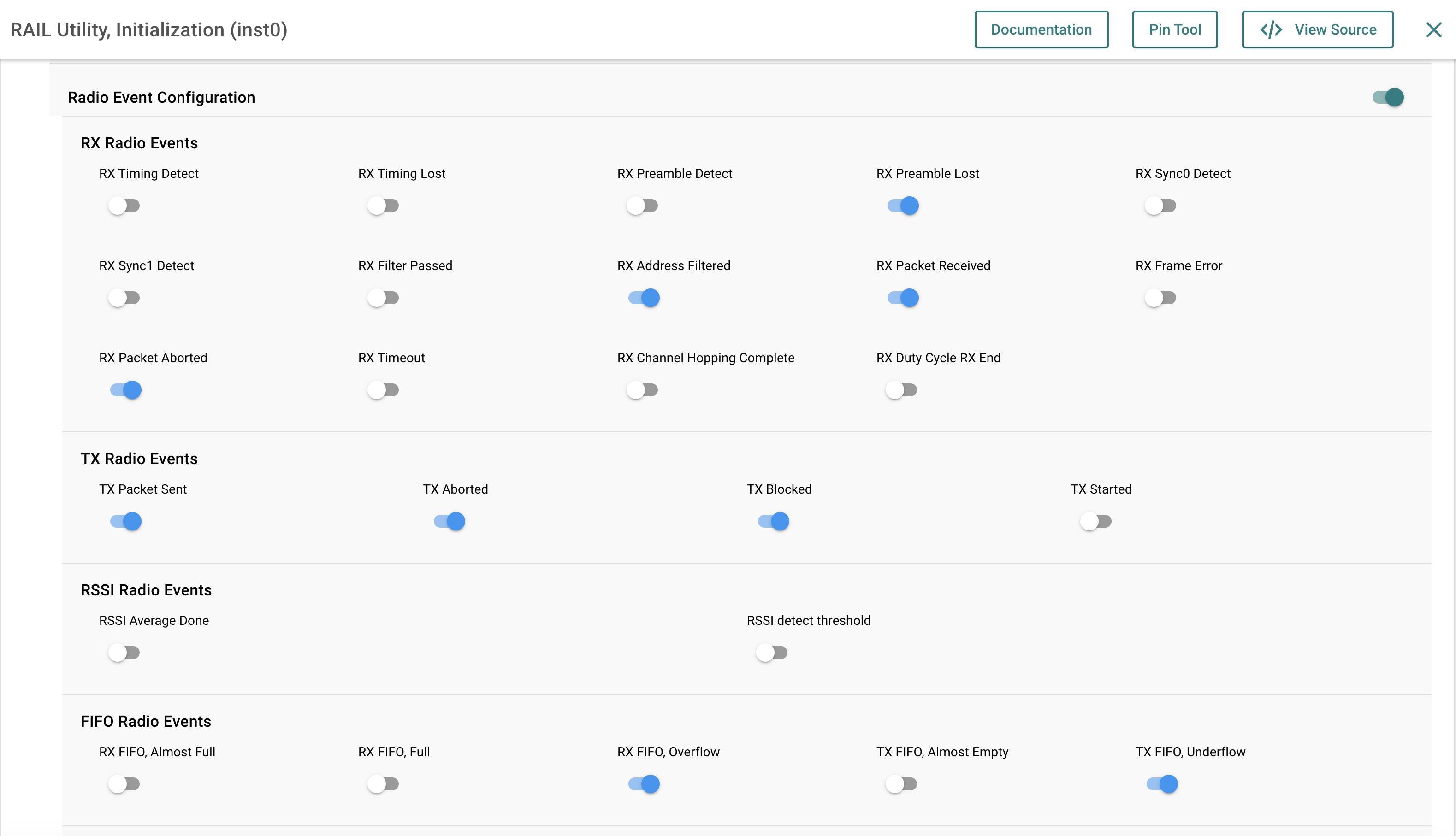The width and height of the screenshot is (1456, 836).
Task: Enable RX Frame Error event
Action: pyautogui.click(x=1160, y=298)
